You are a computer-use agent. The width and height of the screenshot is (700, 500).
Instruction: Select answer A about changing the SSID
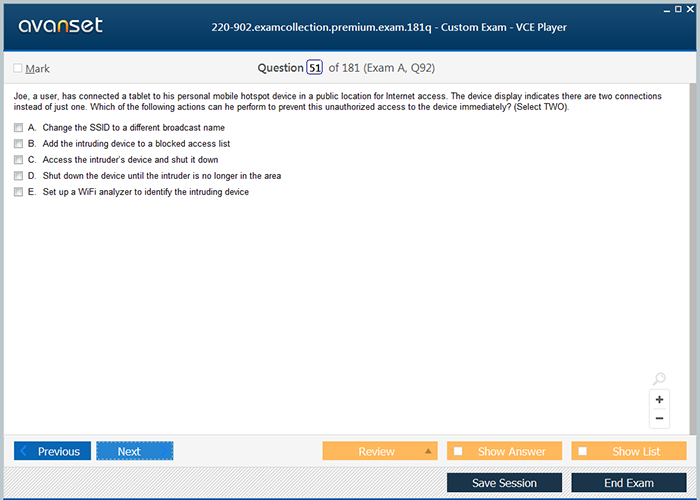click(x=18, y=128)
